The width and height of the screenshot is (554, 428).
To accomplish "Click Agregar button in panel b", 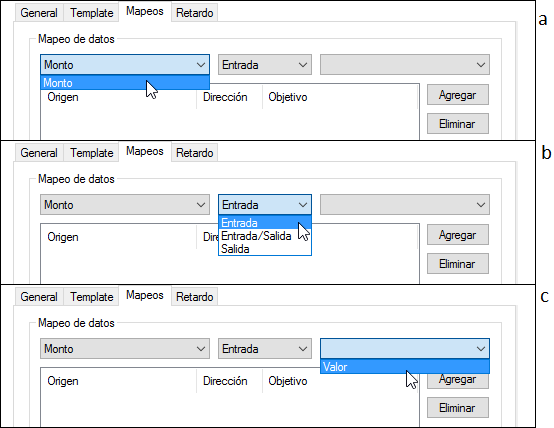I will [458, 235].
